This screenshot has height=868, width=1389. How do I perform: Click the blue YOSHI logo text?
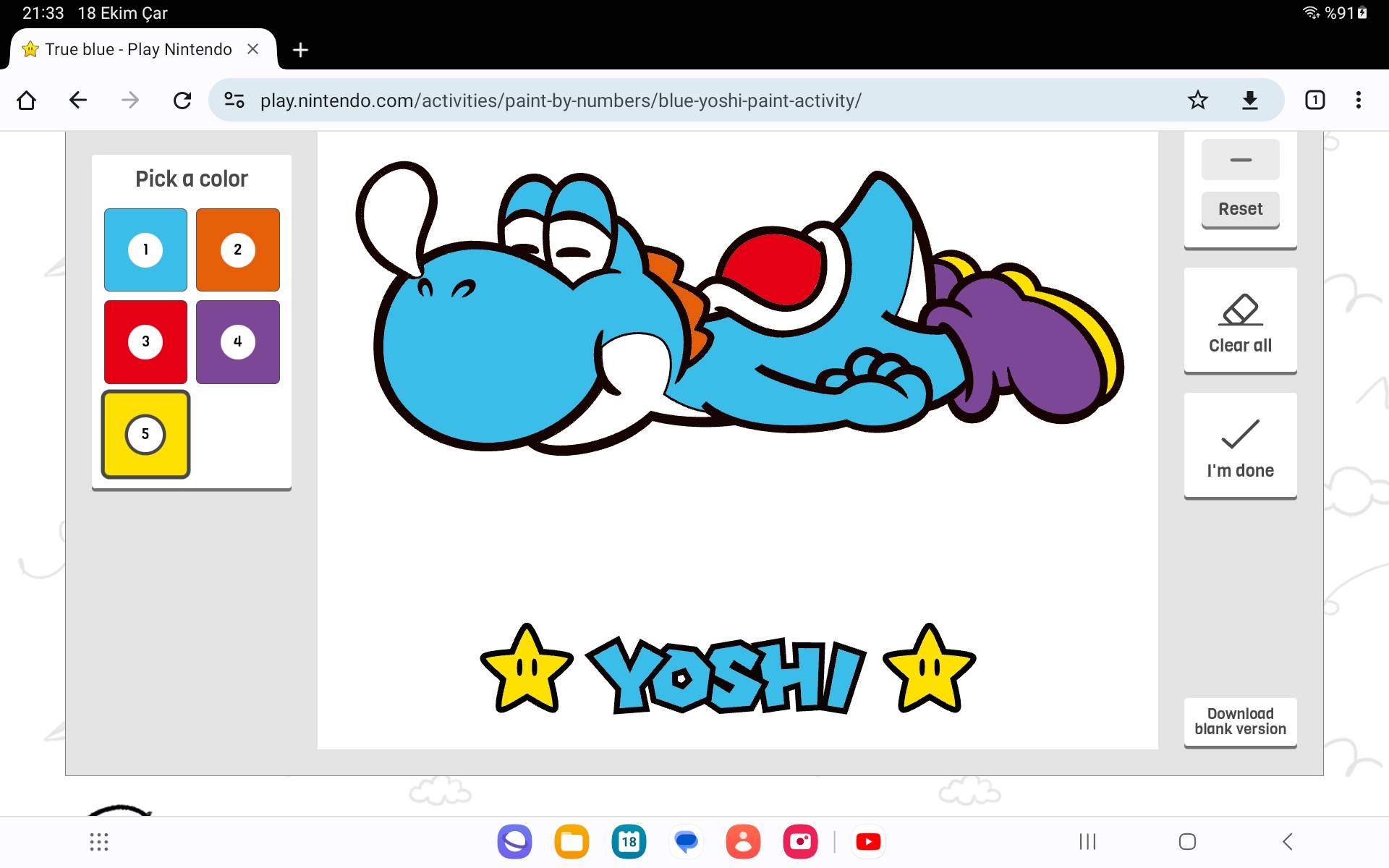pyautogui.click(x=726, y=676)
